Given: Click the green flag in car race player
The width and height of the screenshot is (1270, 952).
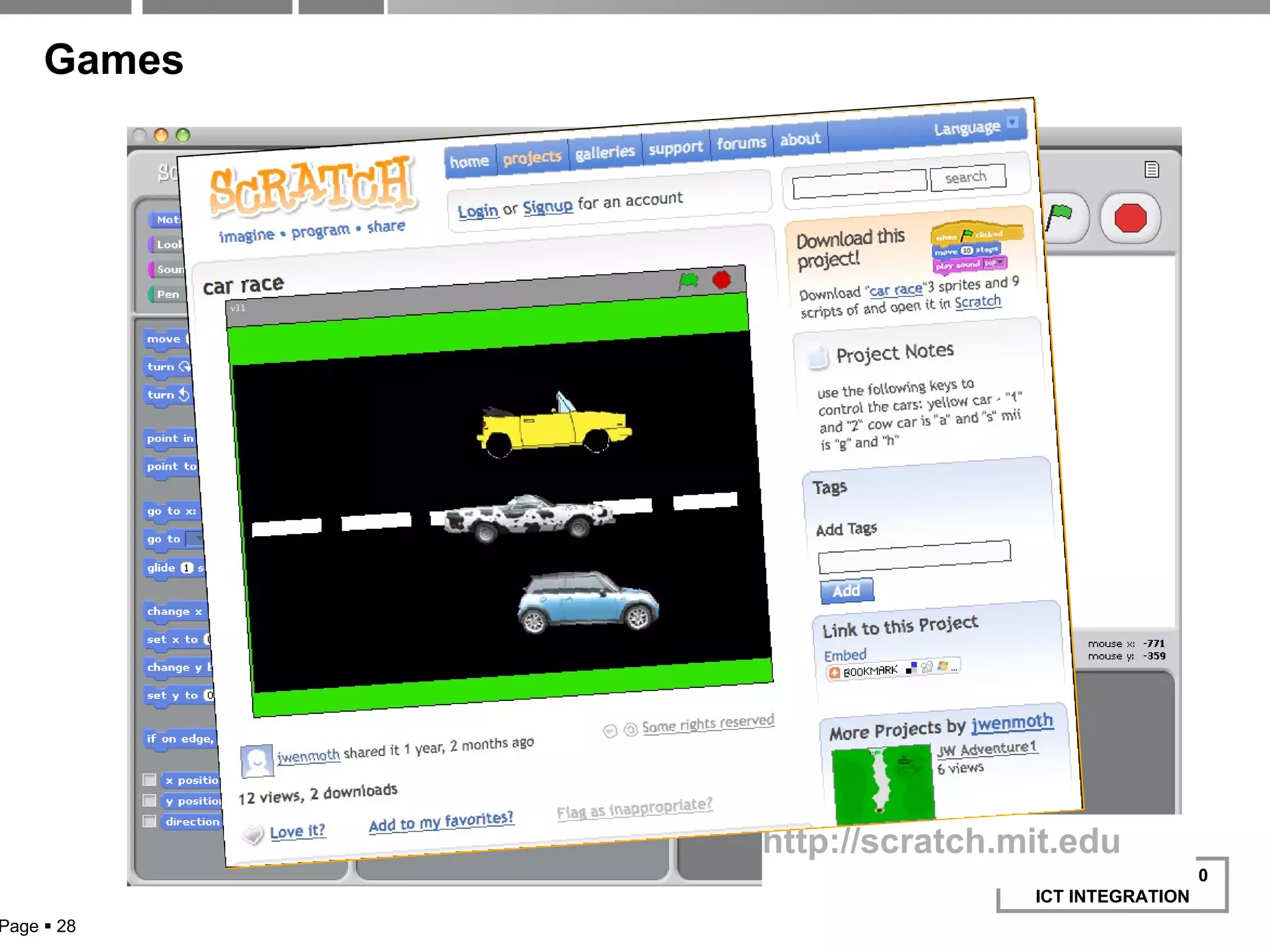Looking at the screenshot, I should 688,281.
